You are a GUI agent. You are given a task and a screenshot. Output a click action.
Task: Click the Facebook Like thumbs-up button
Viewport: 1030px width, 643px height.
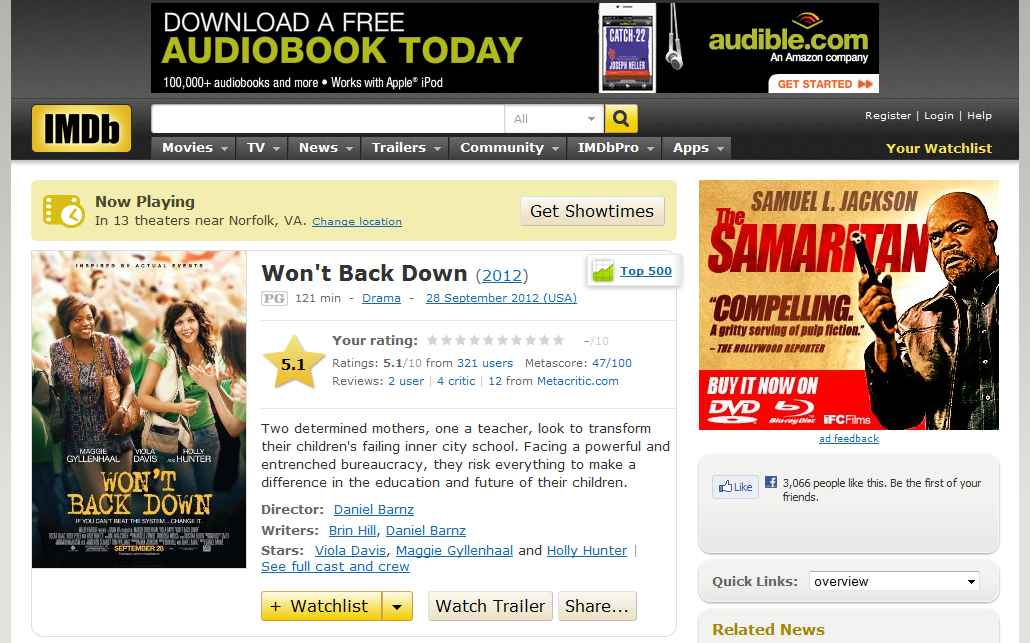735,487
